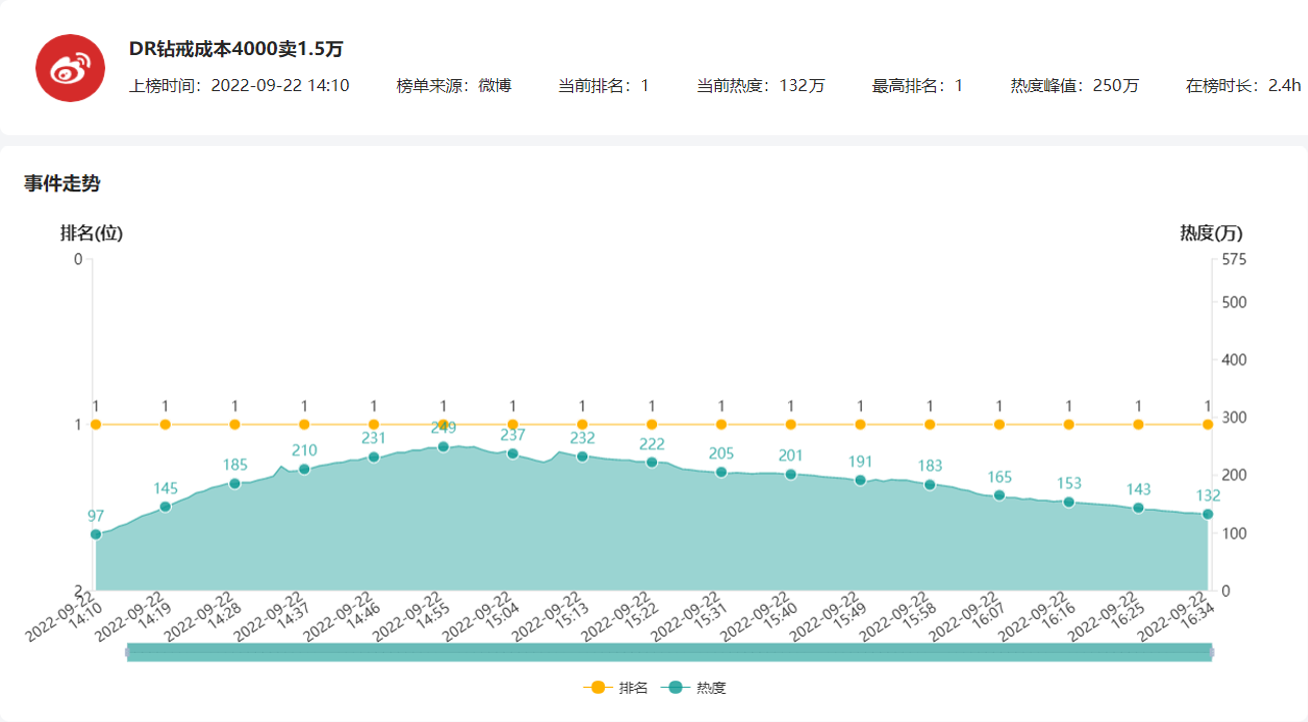Select the 145 heat point at 14:19
Screen dimensions: 1308x722
pos(165,507)
